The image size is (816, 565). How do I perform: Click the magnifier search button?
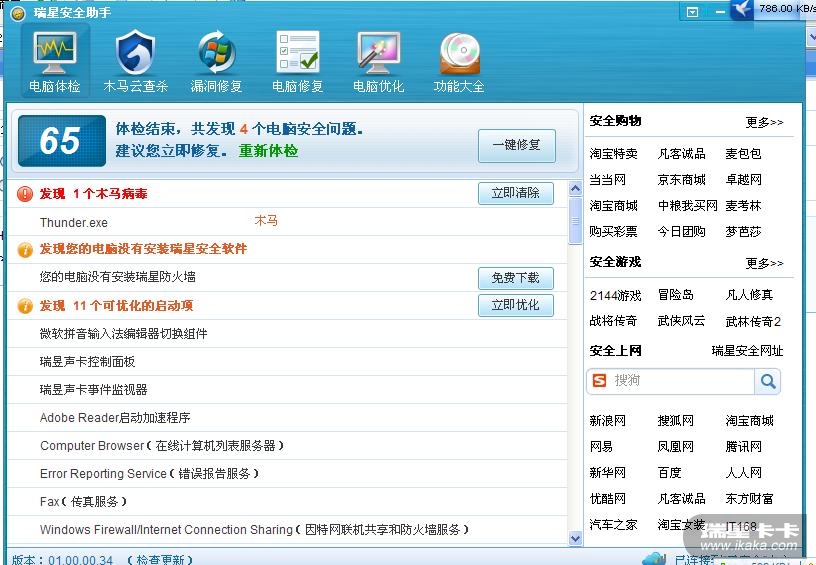(x=768, y=381)
